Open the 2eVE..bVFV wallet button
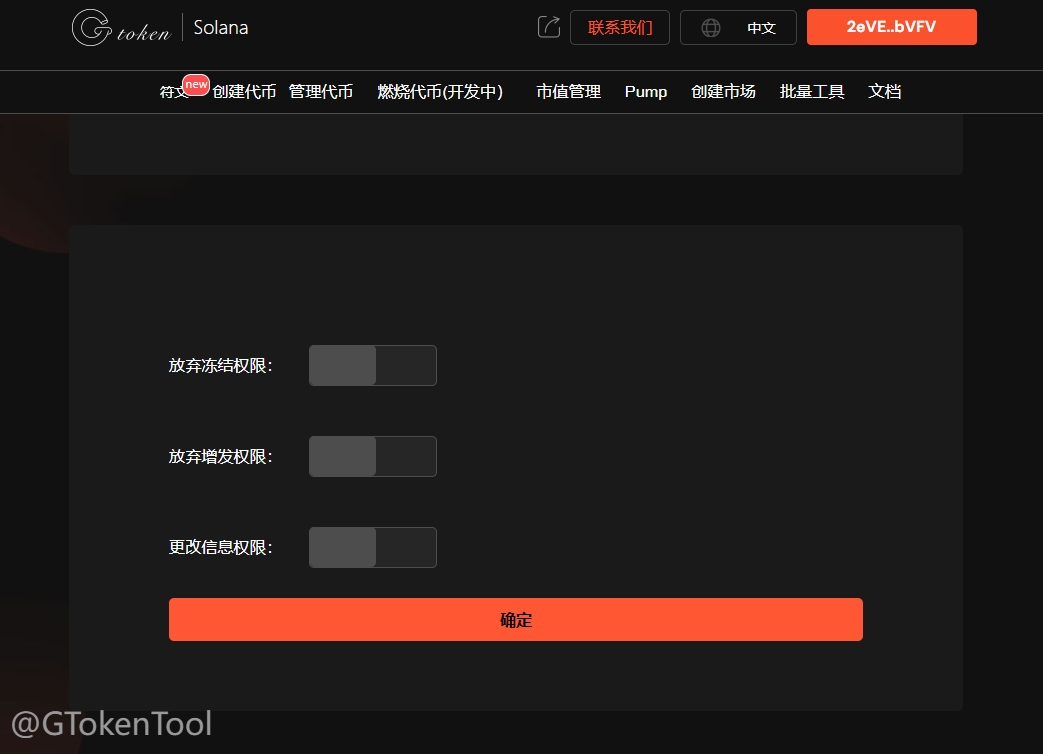1043x754 pixels. tap(891, 27)
